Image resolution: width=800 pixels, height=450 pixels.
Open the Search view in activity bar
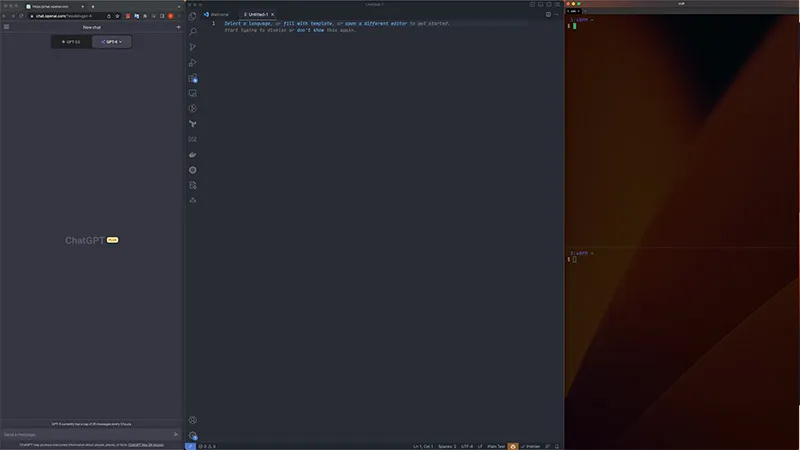coord(192,31)
